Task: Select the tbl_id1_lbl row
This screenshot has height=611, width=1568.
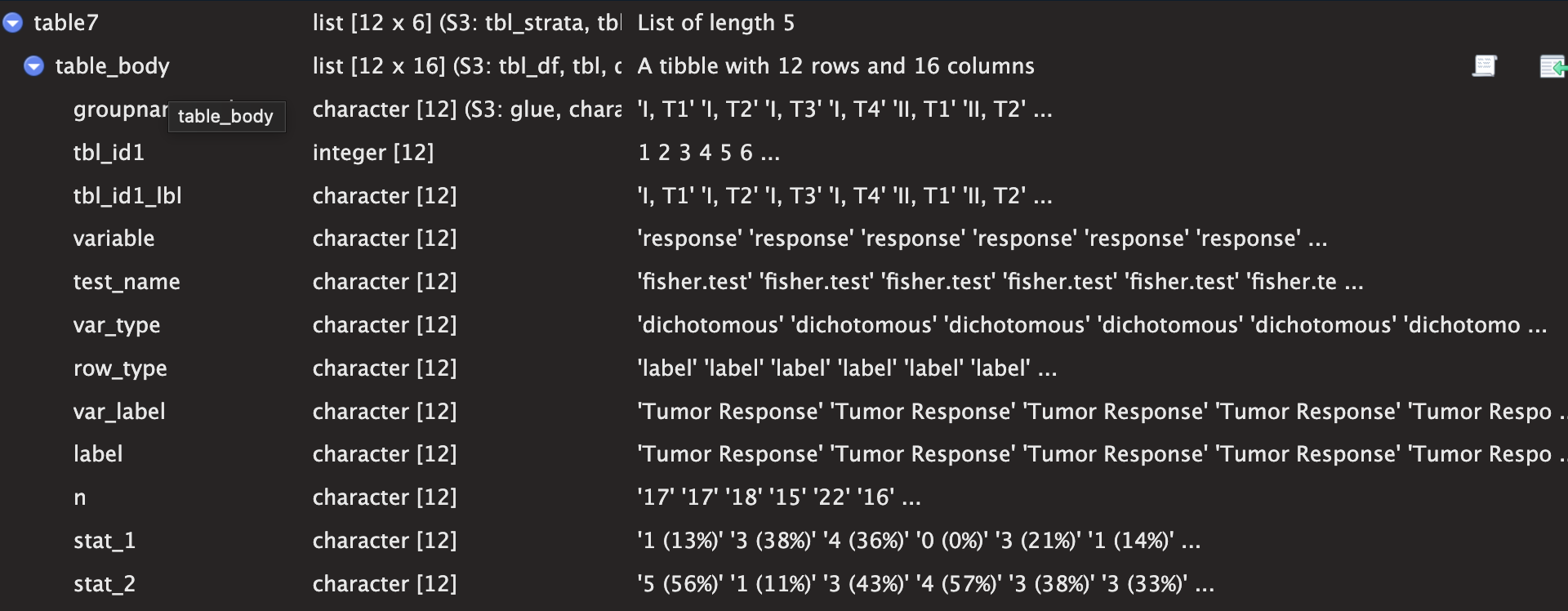Action: click(x=784, y=196)
